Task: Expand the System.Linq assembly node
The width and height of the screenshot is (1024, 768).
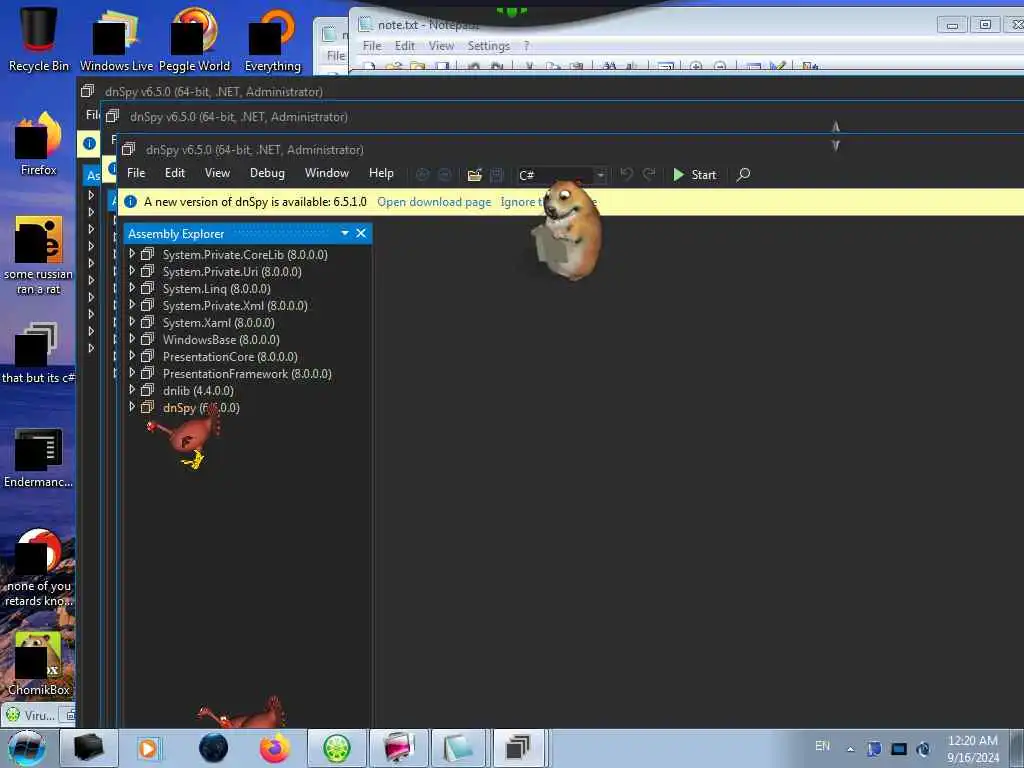Action: [132, 287]
